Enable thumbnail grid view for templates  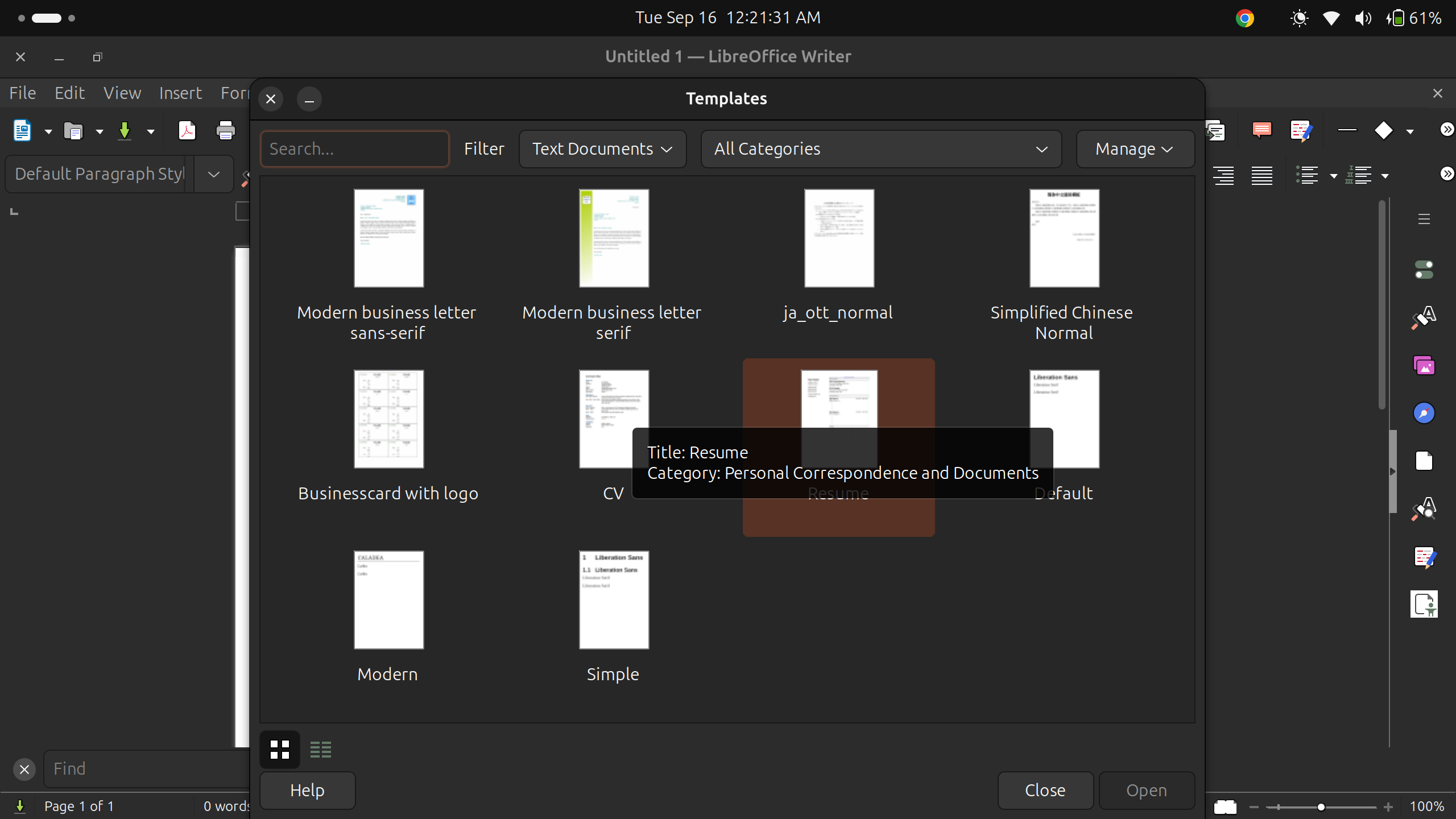point(279,749)
